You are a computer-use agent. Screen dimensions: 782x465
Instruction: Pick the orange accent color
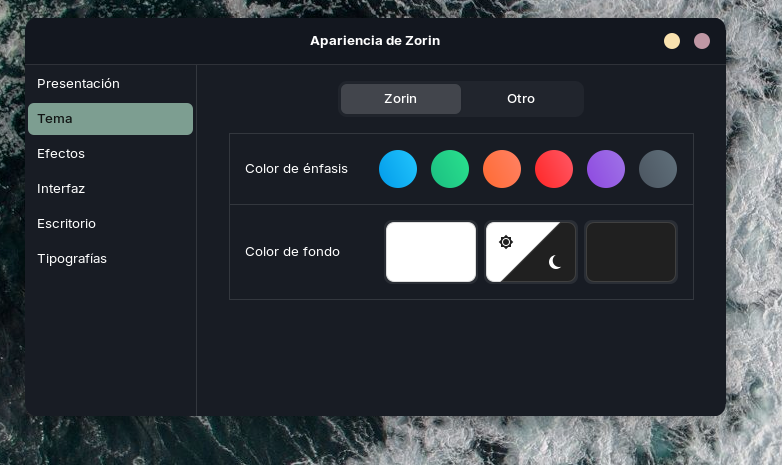click(x=502, y=169)
